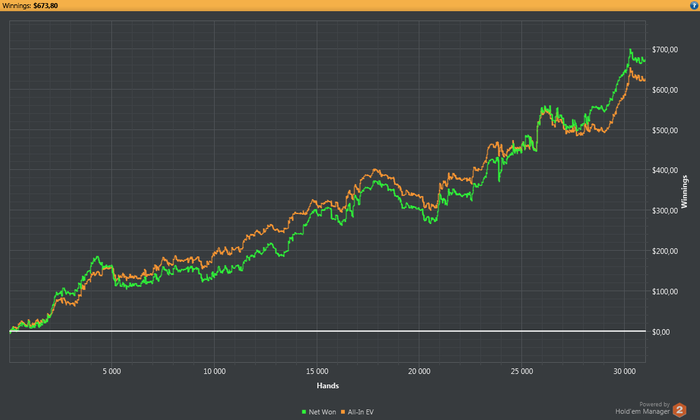The height and width of the screenshot is (420, 700).
Task: Click the $500,00 axis label
Action: point(665,130)
